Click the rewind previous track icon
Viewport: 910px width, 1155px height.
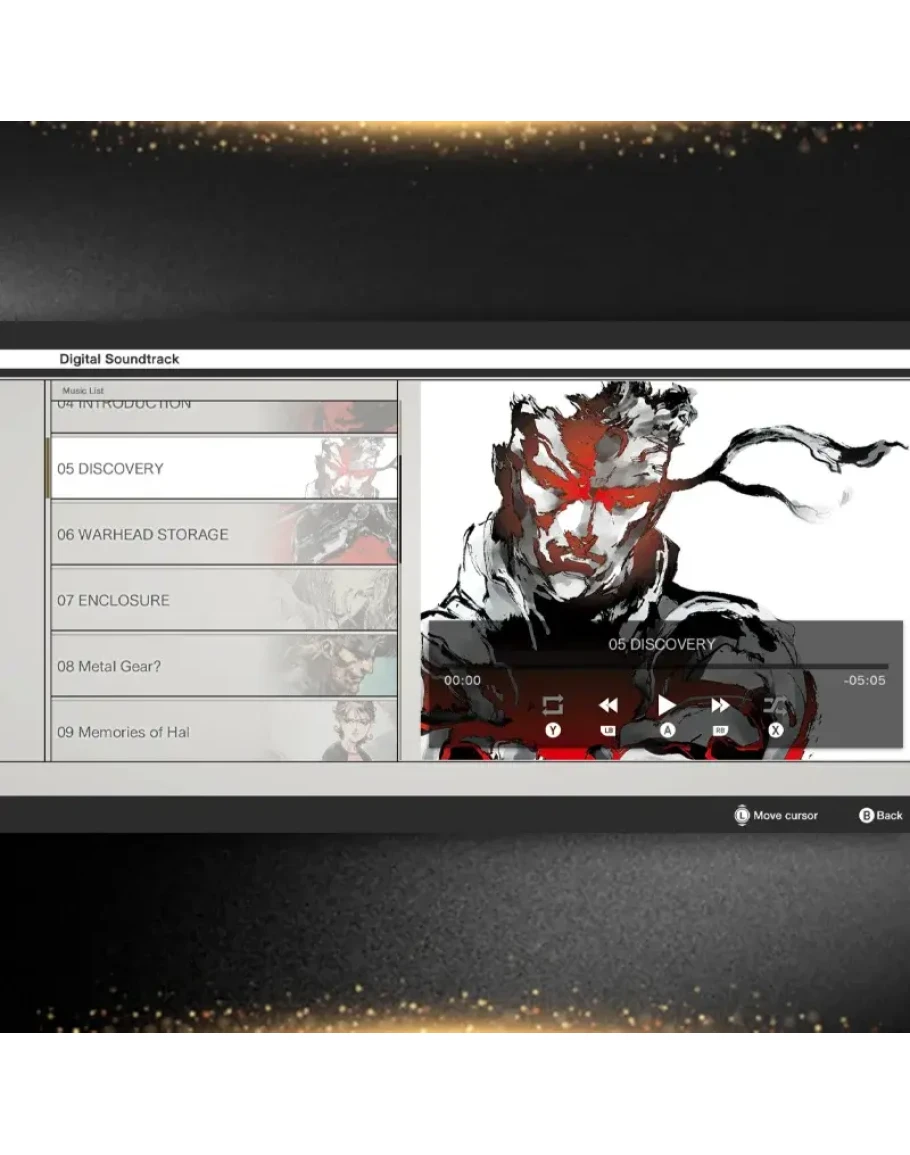(608, 705)
